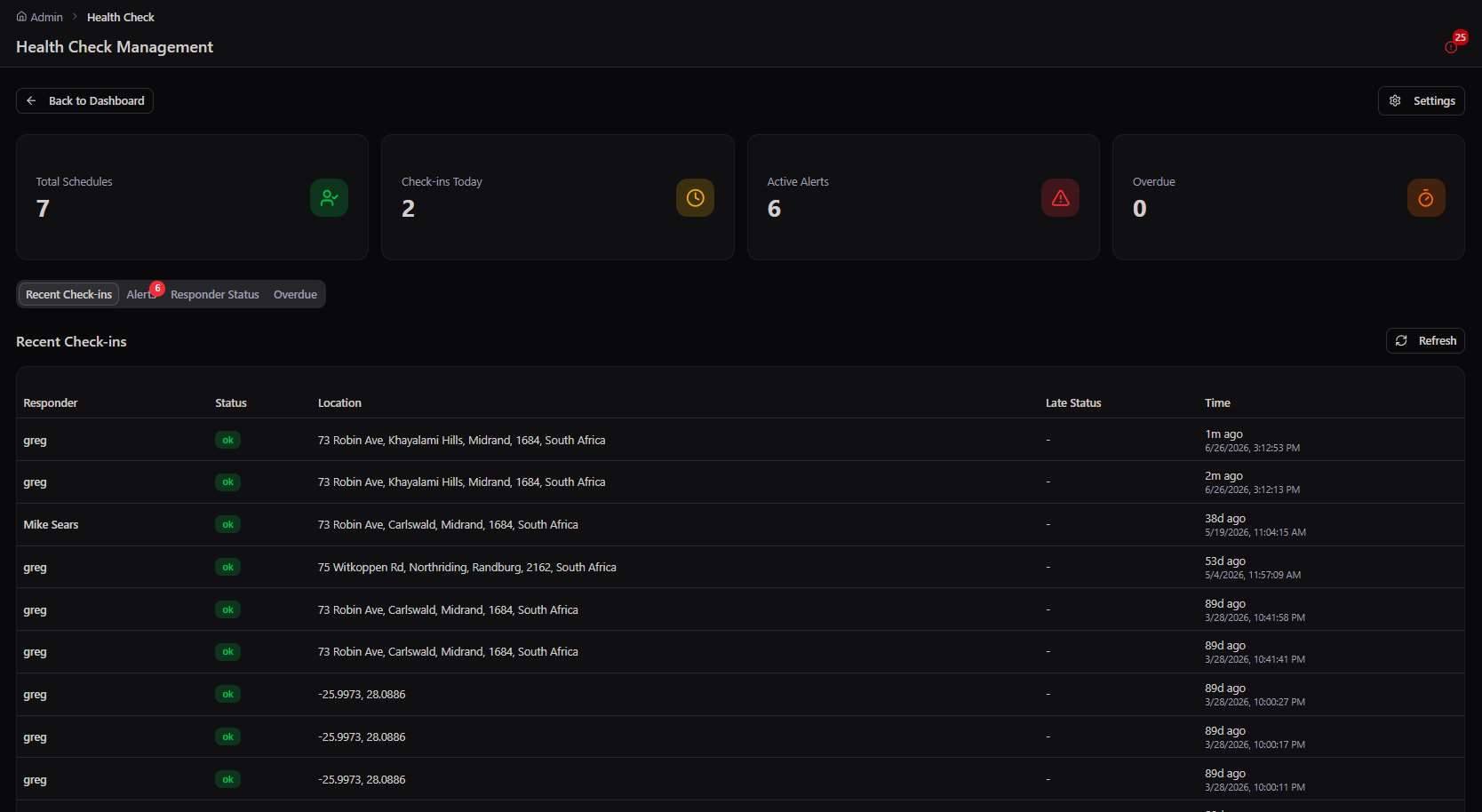Open the Alerts tab
The width and height of the screenshot is (1482, 812).
point(141,294)
